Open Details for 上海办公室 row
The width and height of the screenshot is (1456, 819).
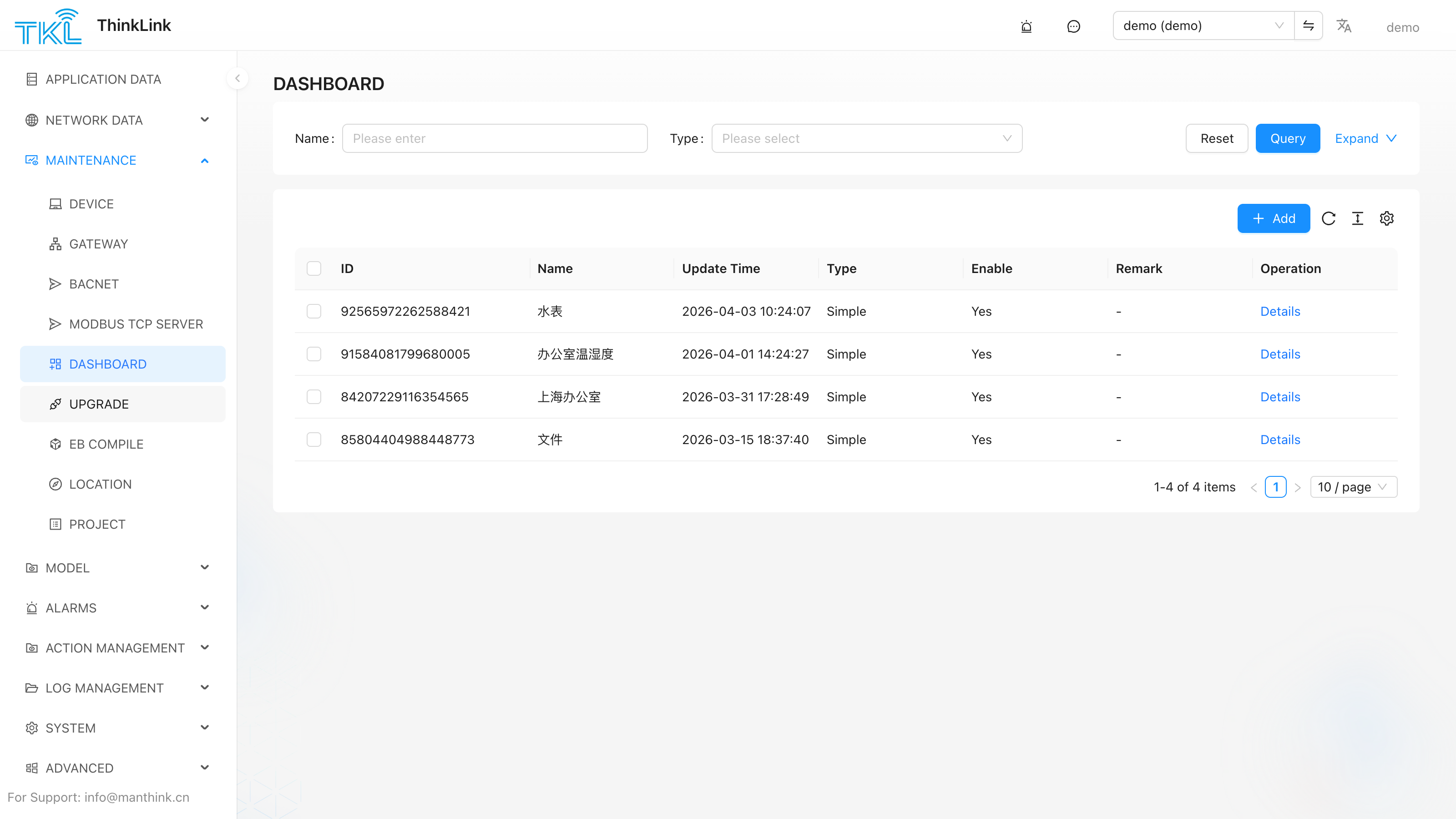pos(1280,397)
